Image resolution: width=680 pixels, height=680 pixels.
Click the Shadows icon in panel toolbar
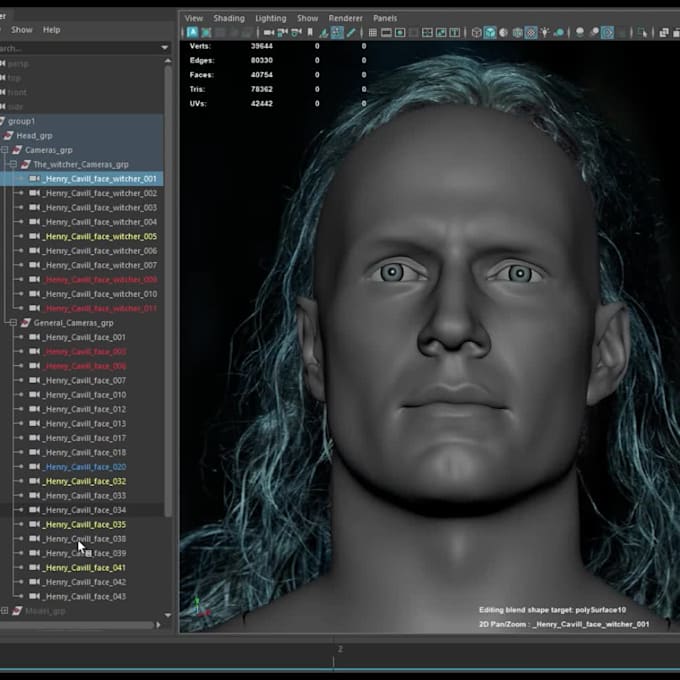(559, 33)
